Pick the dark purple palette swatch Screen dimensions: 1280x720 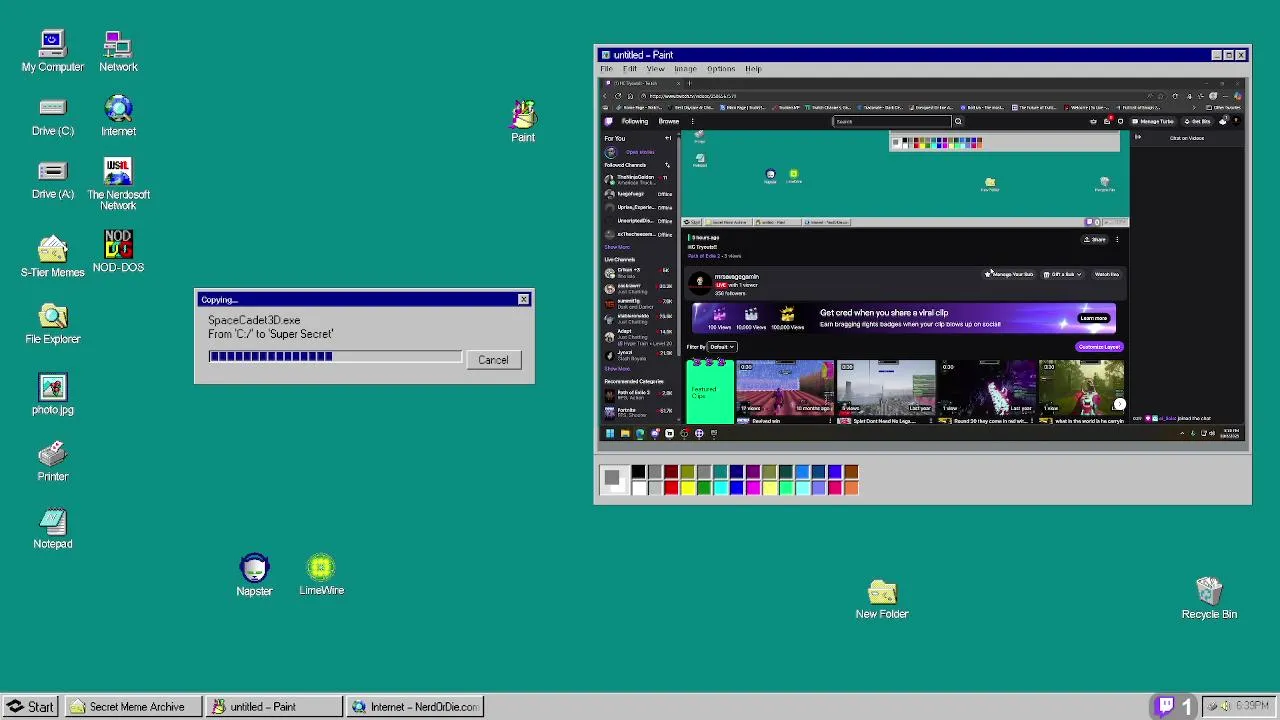753,472
